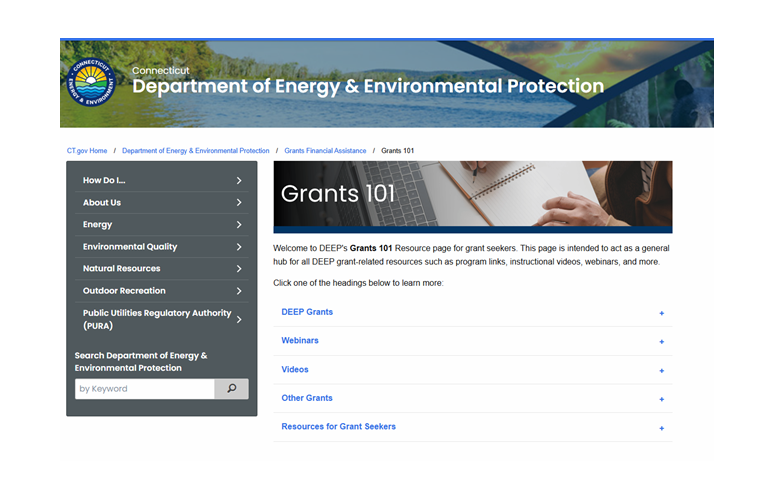Open the Energy sidebar menu item
774x500 pixels.
pyautogui.click(x=98, y=225)
